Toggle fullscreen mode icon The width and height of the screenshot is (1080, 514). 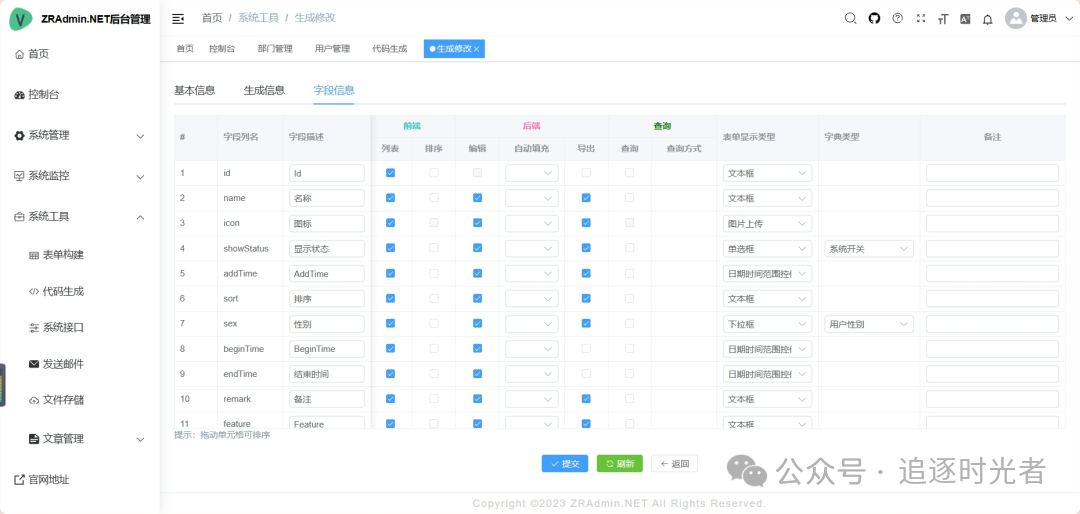(x=920, y=18)
